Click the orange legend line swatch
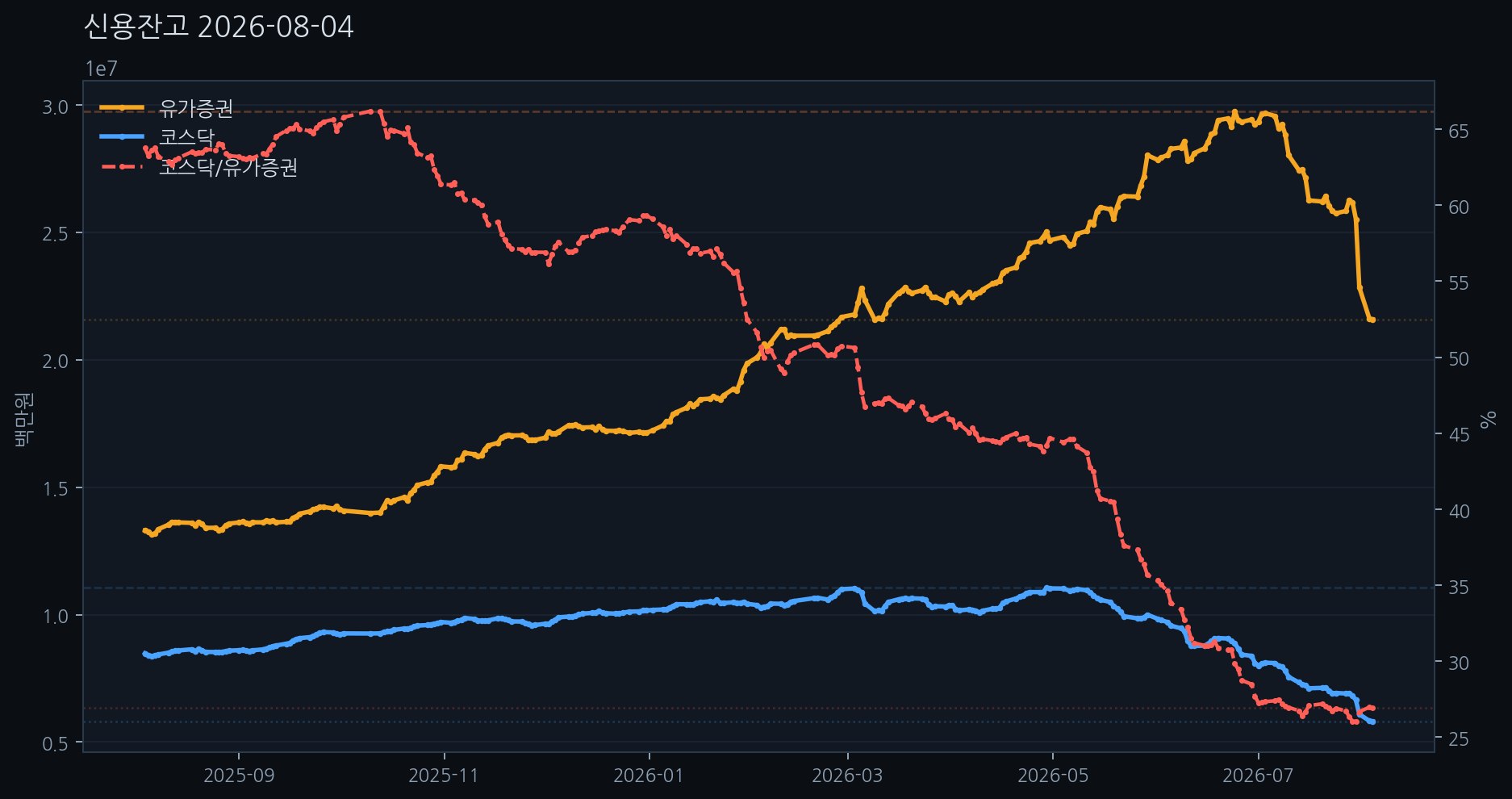The width and height of the screenshot is (1512, 799). tap(122, 107)
